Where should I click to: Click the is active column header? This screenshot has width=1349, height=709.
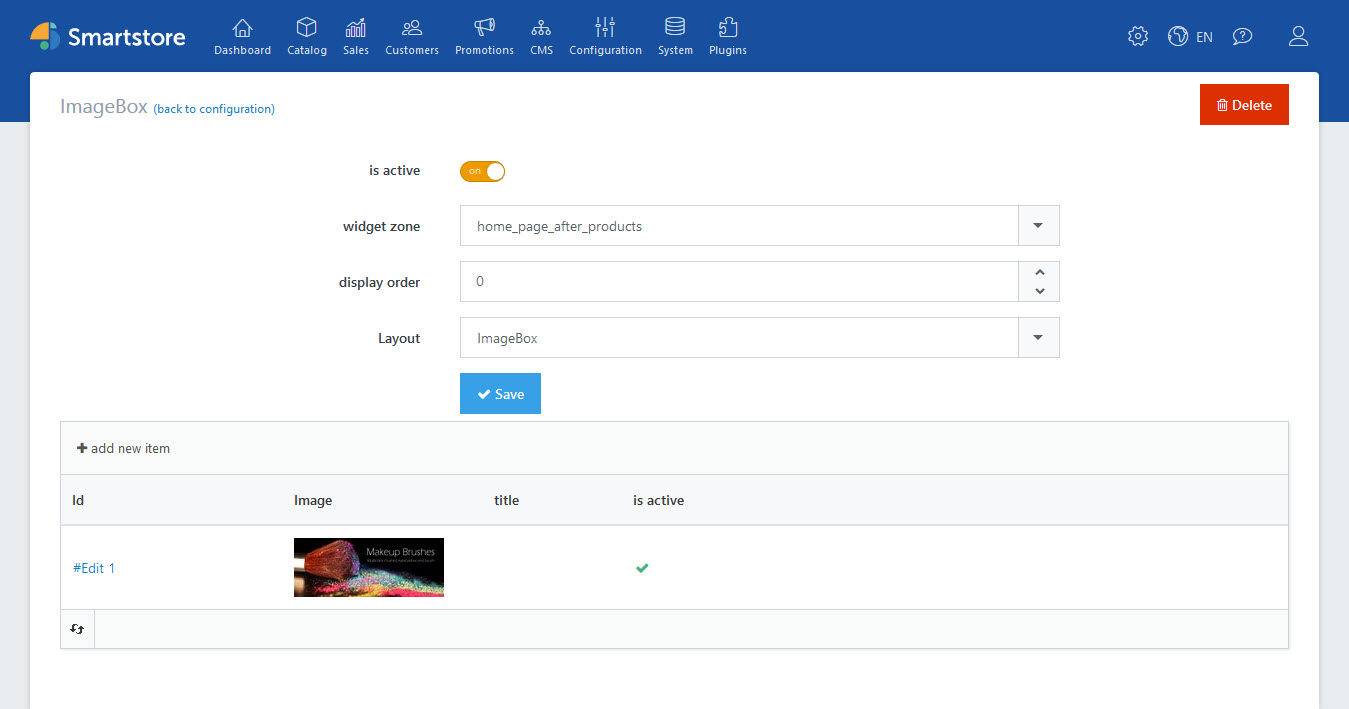pyautogui.click(x=658, y=500)
